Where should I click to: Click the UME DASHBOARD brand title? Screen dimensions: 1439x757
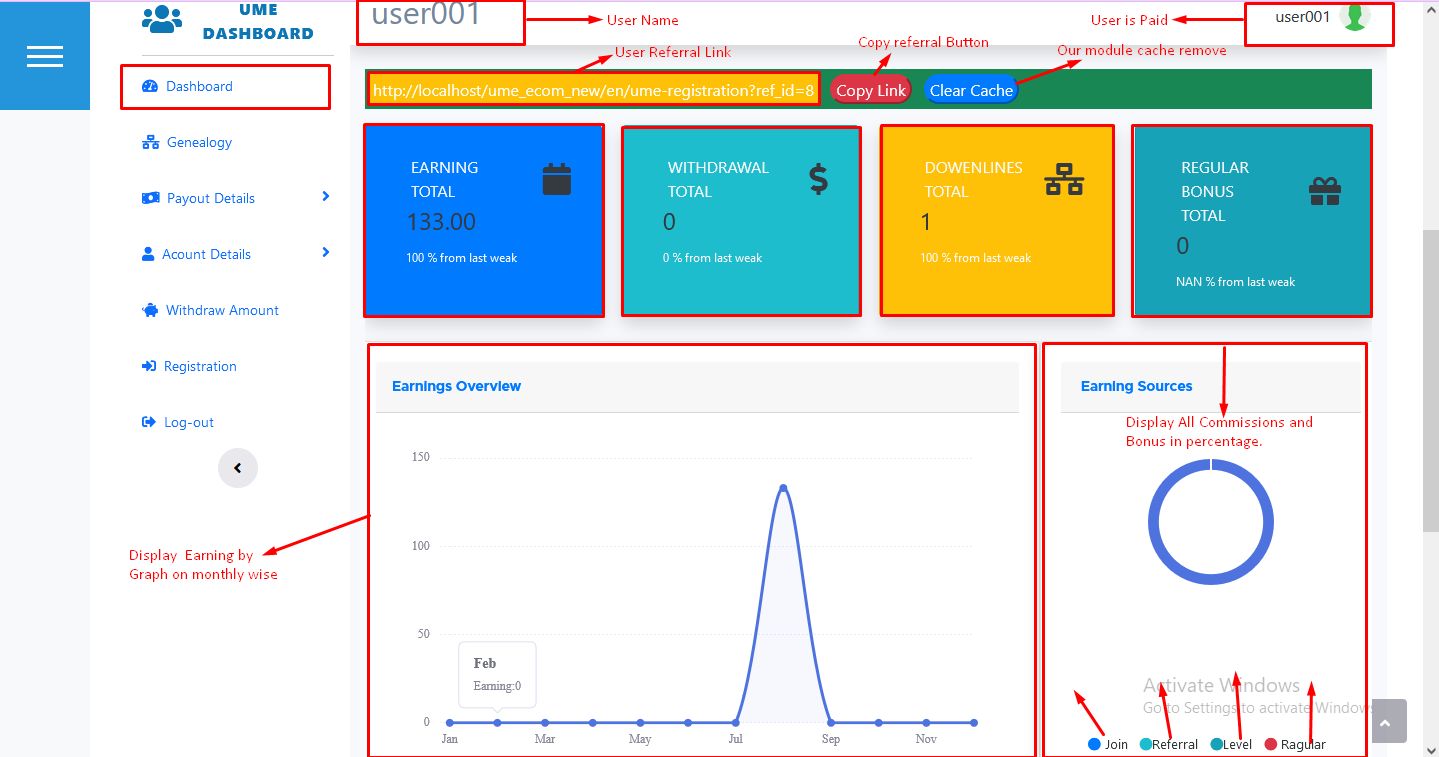click(x=258, y=22)
